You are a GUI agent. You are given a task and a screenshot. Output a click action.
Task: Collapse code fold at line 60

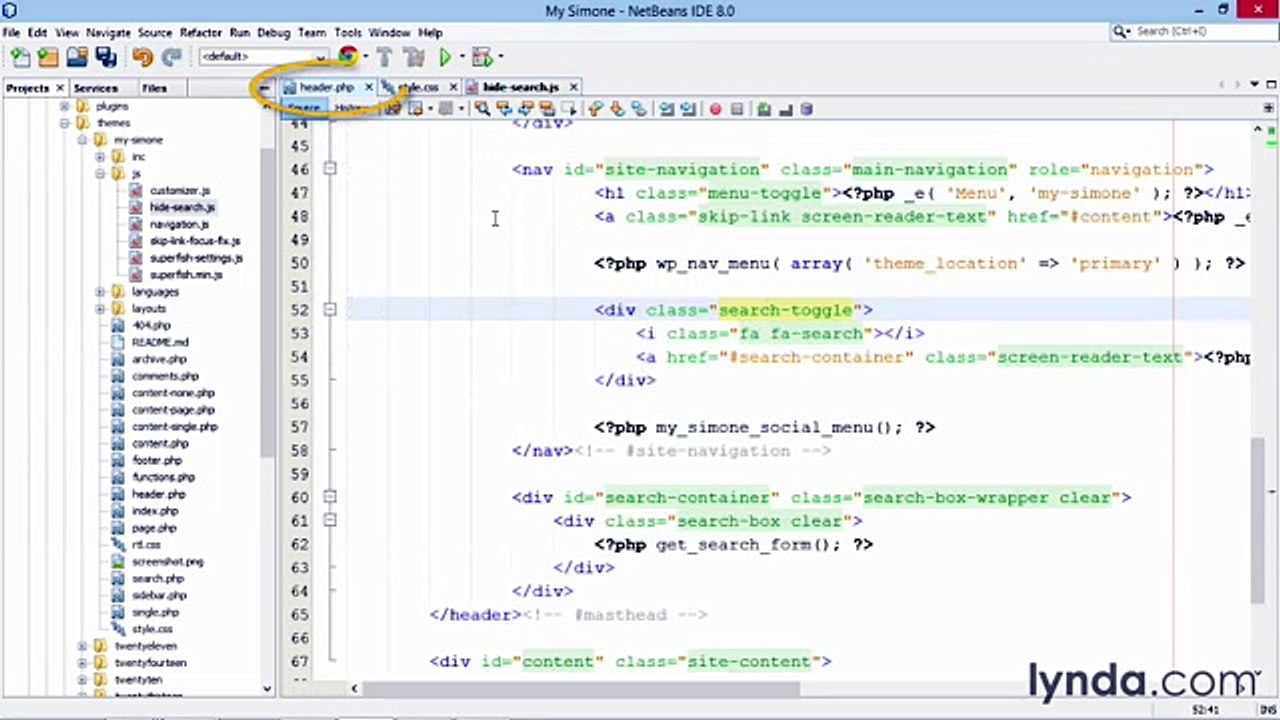pos(329,497)
